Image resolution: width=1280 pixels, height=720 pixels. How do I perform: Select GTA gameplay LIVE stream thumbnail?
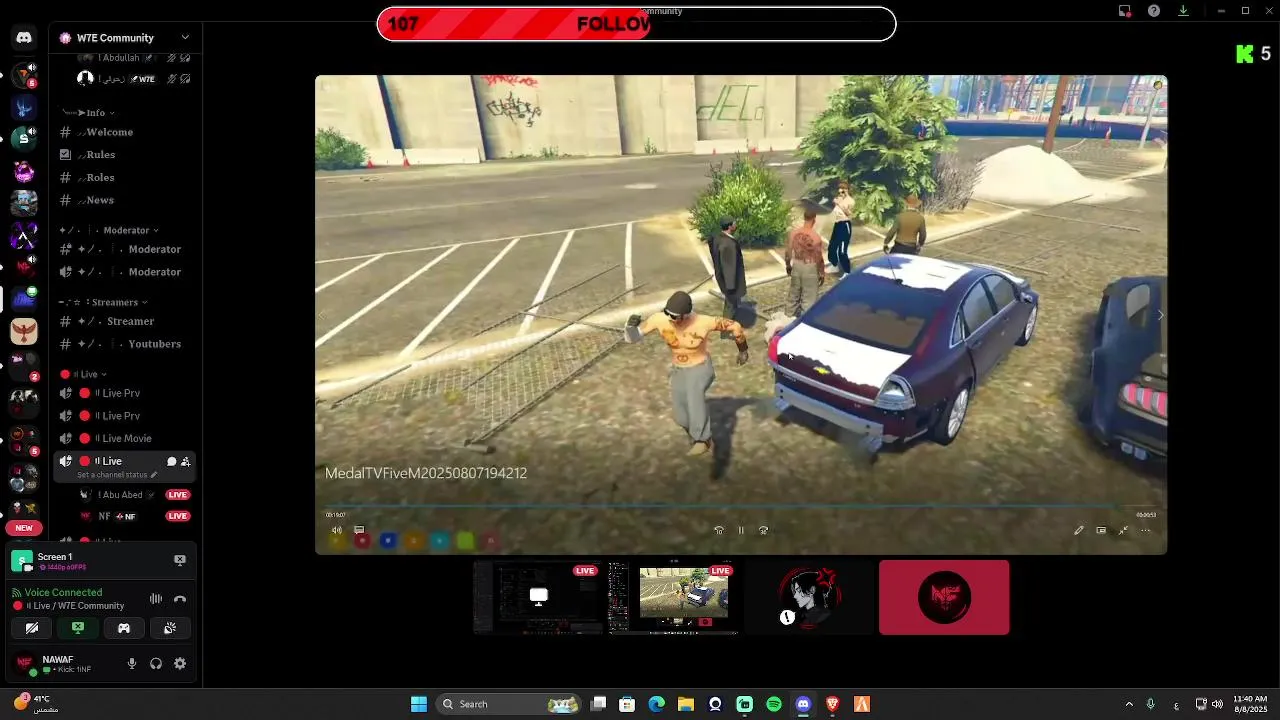[x=675, y=597]
